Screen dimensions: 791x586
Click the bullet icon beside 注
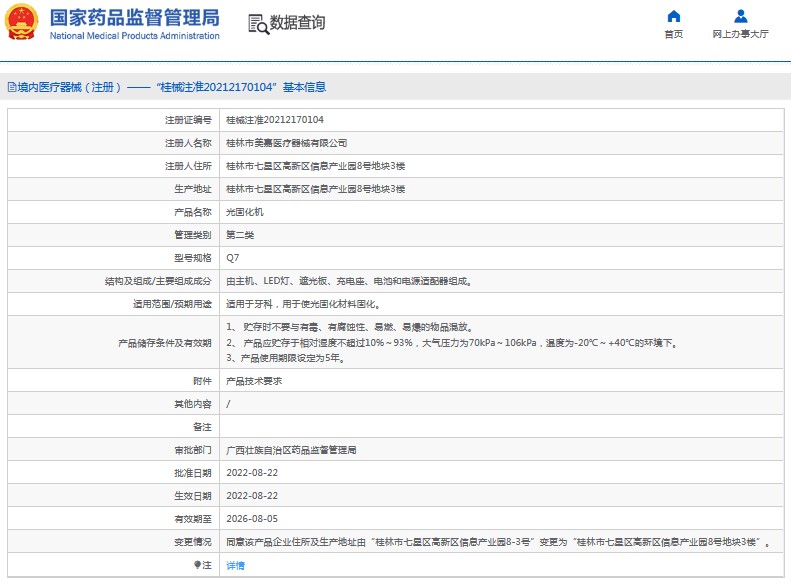196,566
